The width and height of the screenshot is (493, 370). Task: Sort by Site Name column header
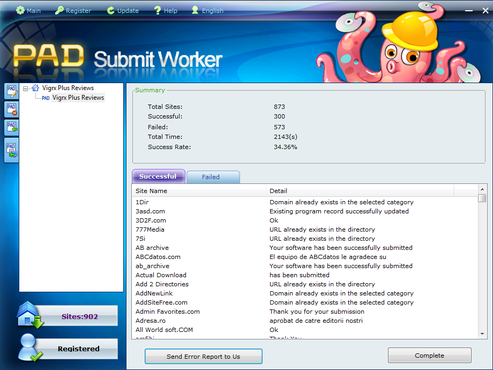pos(199,191)
